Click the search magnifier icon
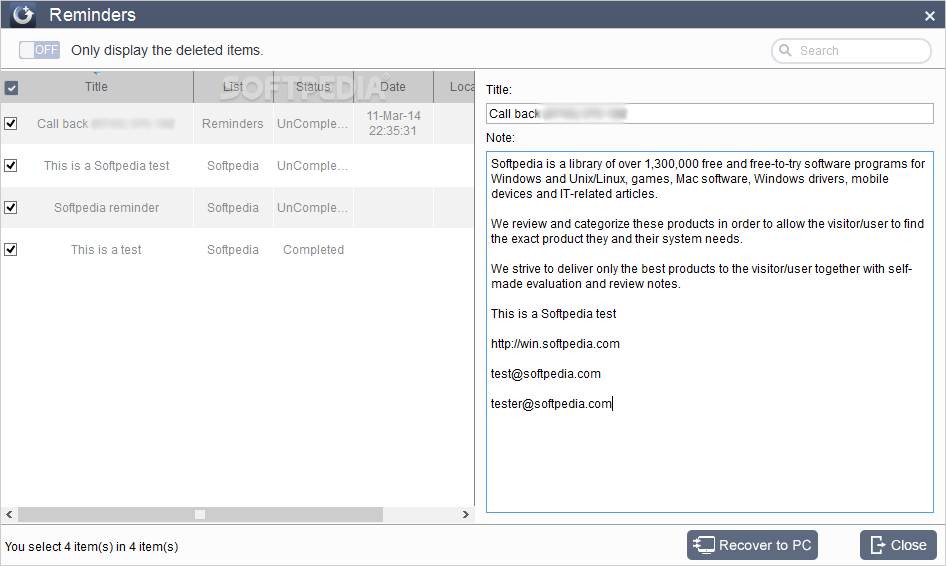 tap(785, 50)
